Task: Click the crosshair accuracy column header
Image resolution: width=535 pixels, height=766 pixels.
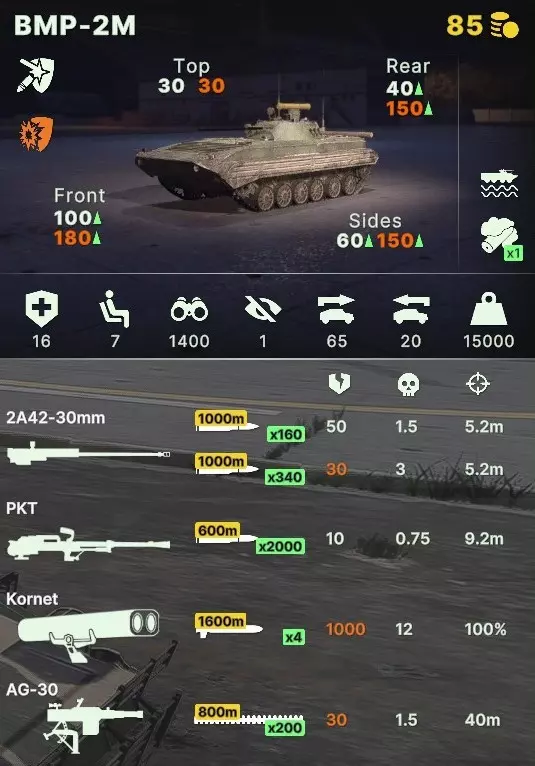Action: 477,383
